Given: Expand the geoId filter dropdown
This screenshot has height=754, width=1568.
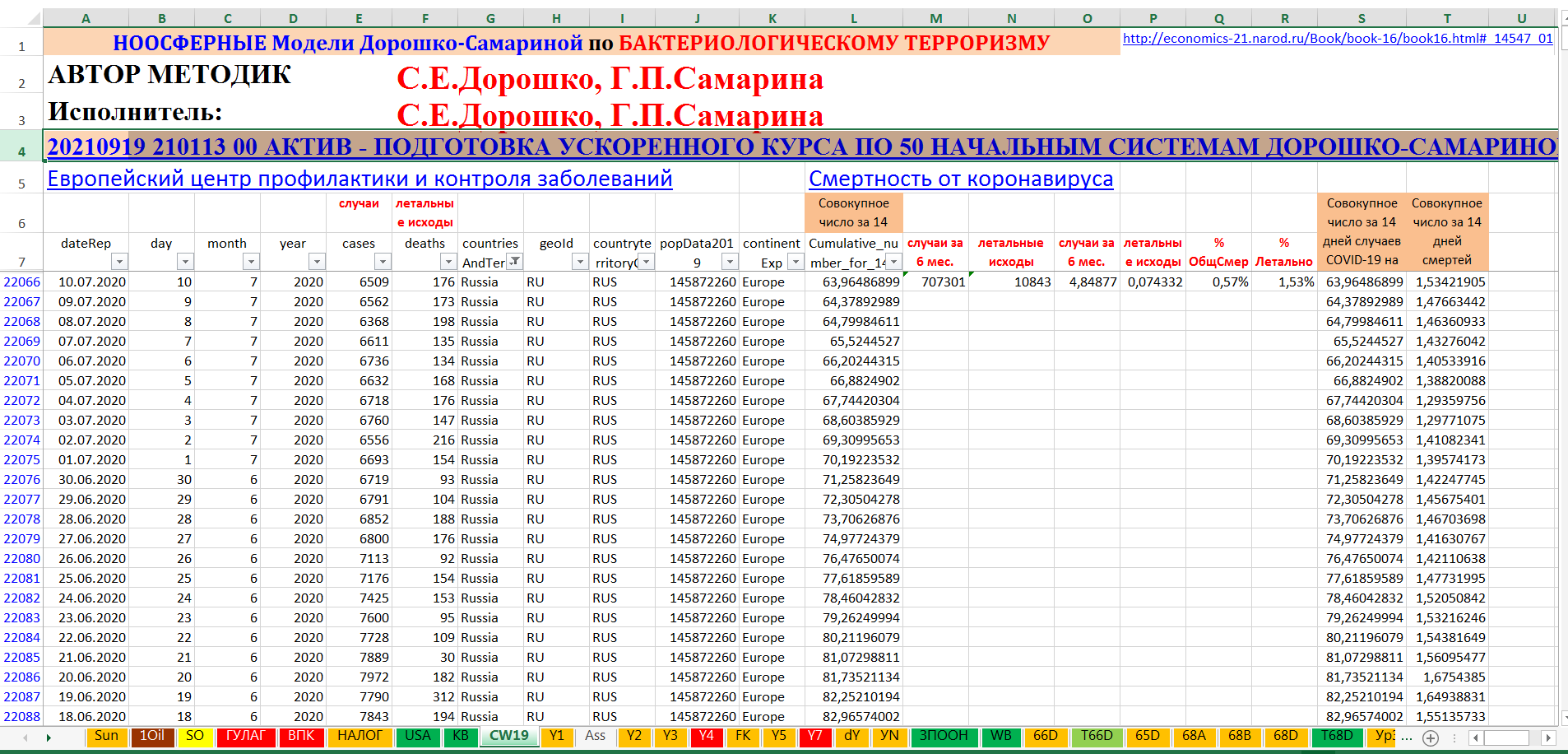Looking at the screenshot, I should pyautogui.click(x=580, y=262).
